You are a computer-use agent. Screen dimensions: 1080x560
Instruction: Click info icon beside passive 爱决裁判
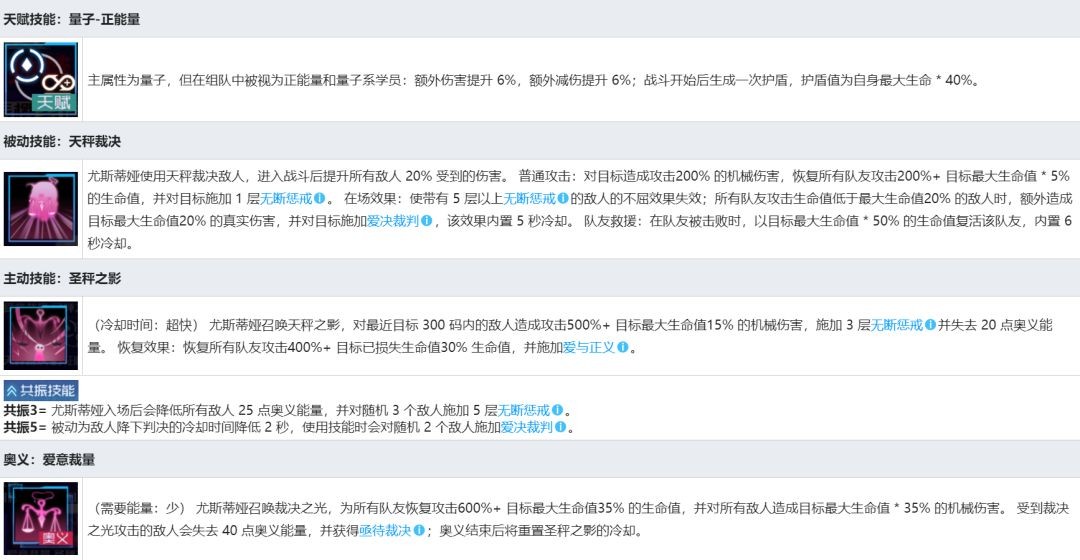[426, 220]
